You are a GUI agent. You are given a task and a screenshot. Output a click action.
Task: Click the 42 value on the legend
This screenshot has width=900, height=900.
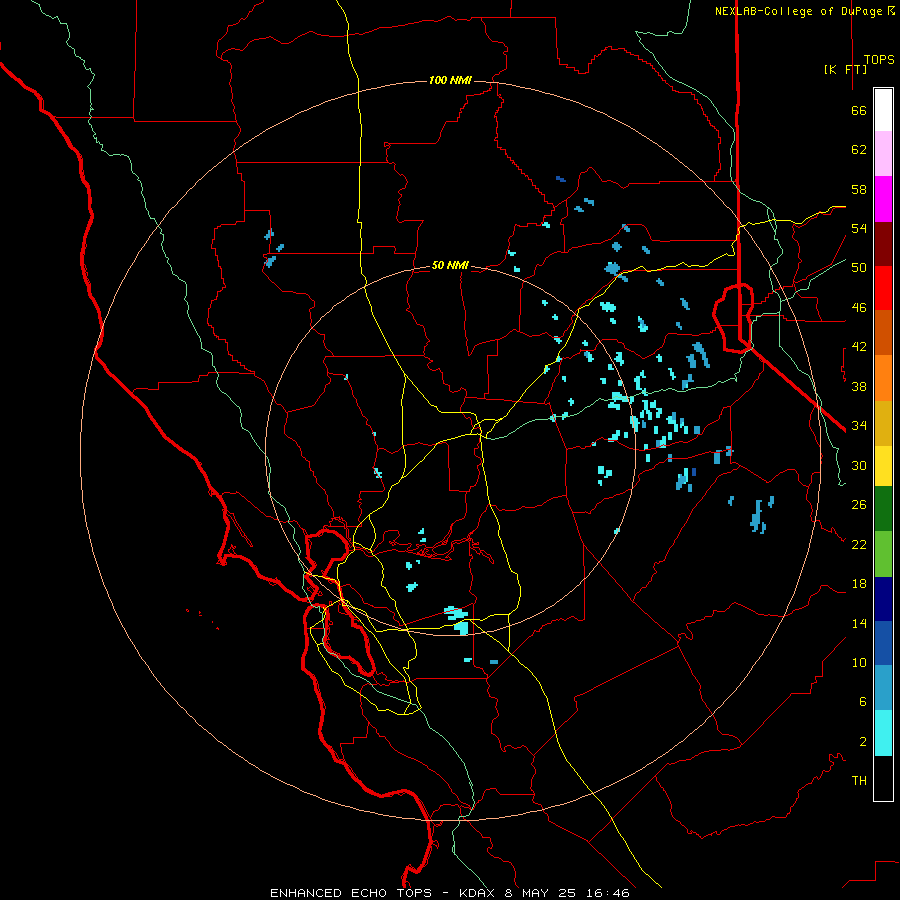tap(859, 346)
